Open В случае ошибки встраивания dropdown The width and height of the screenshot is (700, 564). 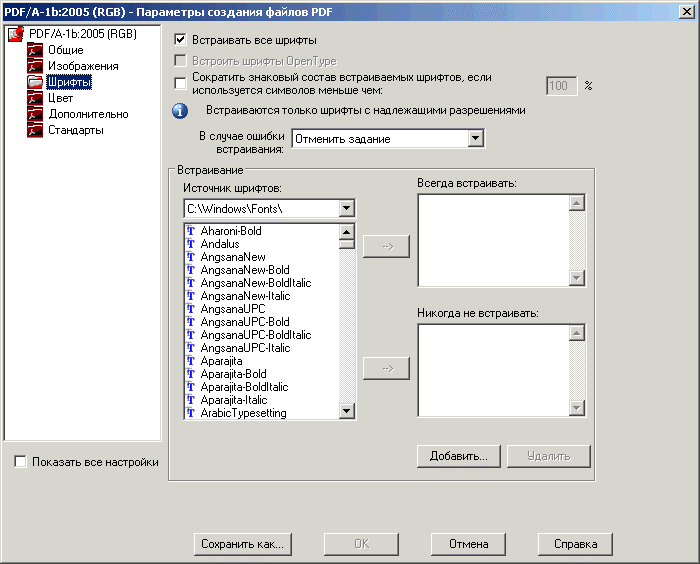point(388,139)
